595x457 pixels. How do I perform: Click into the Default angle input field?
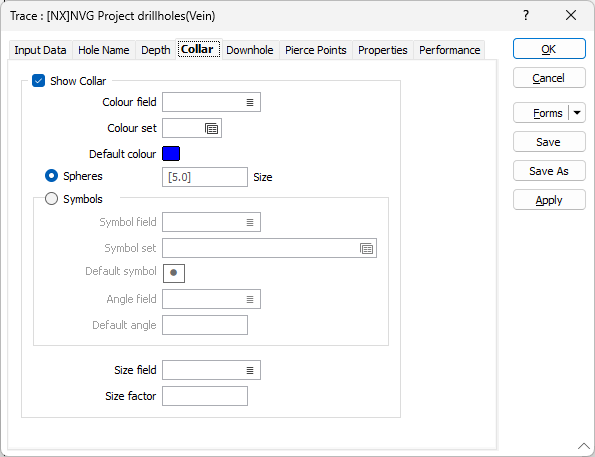click(205, 325)
